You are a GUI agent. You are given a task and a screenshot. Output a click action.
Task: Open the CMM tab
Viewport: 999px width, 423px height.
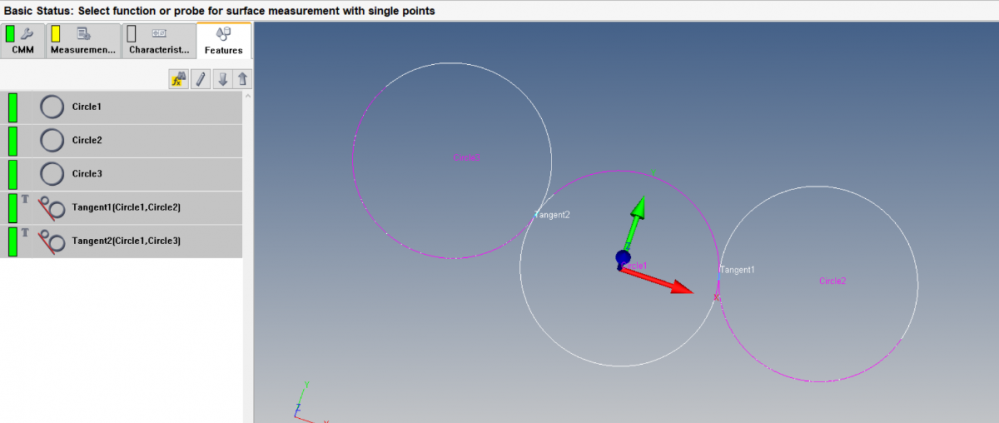(23, 41)
